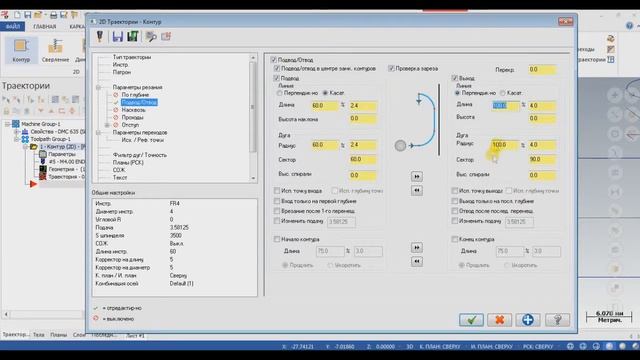
Task: Click the Параметры icon under the Контур operation
Action: click(43, 154)
